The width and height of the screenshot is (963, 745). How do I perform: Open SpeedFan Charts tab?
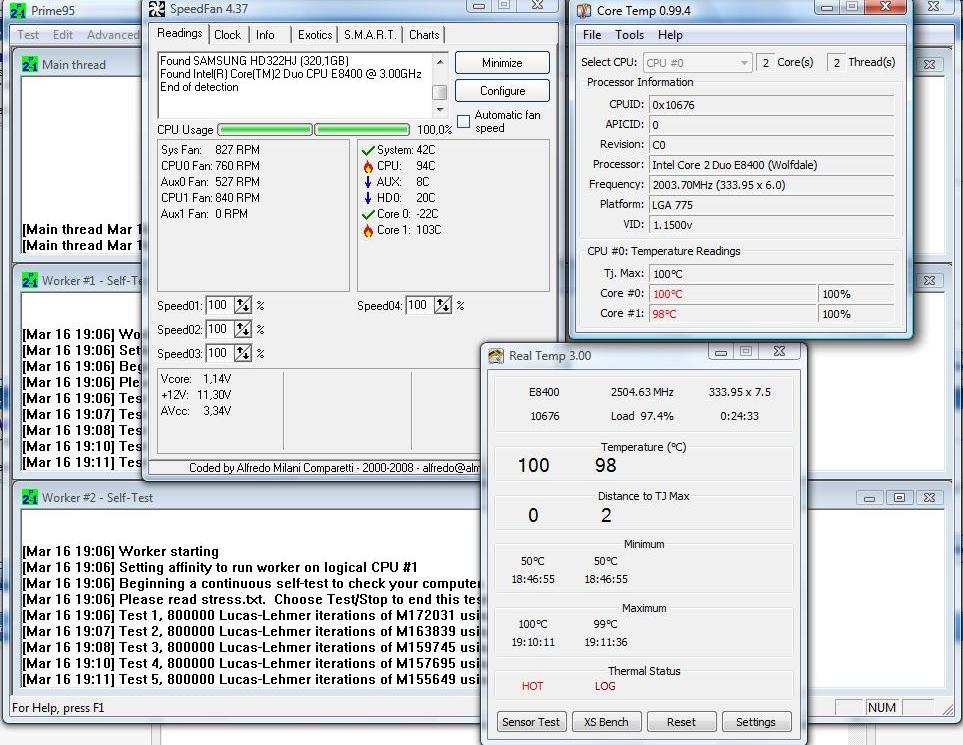pyautogui.click(x=424, y=35)
